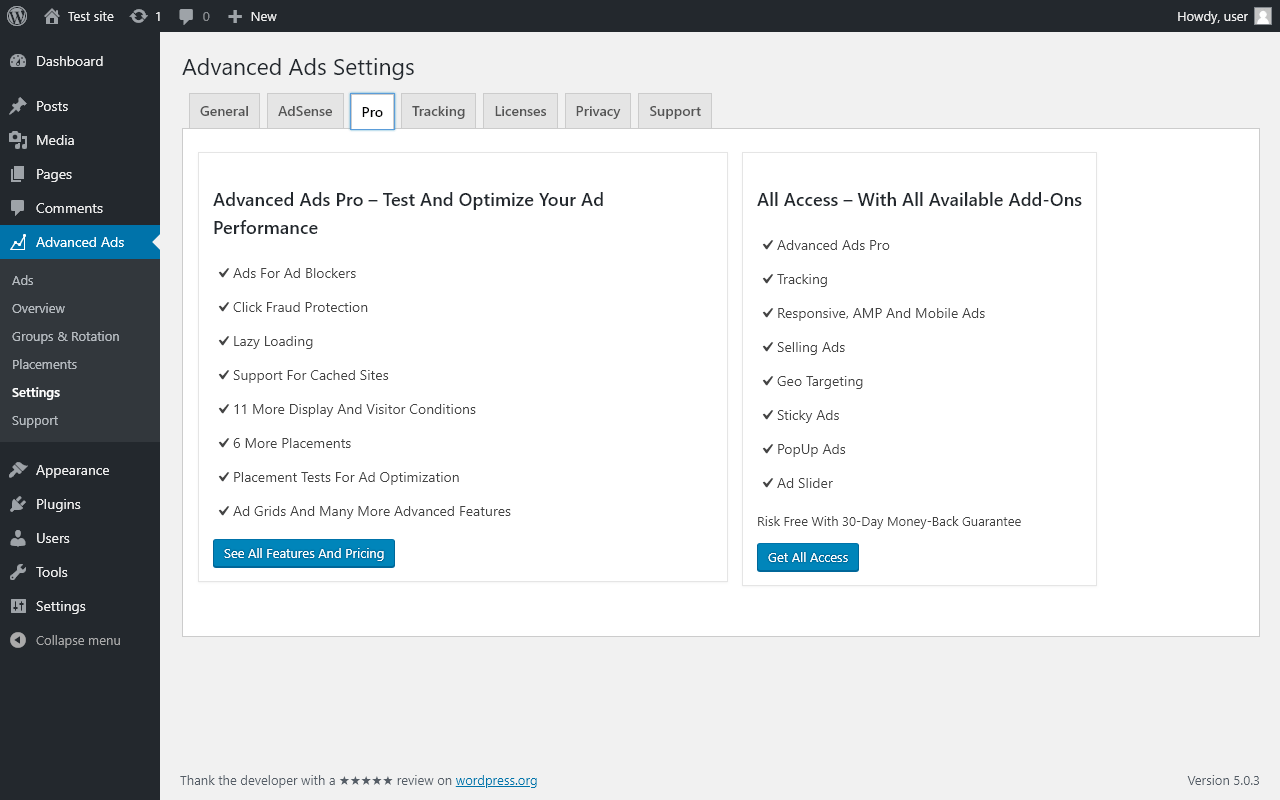
Task: Open Advanced Ads menu label
Action: tap(80, 242)
